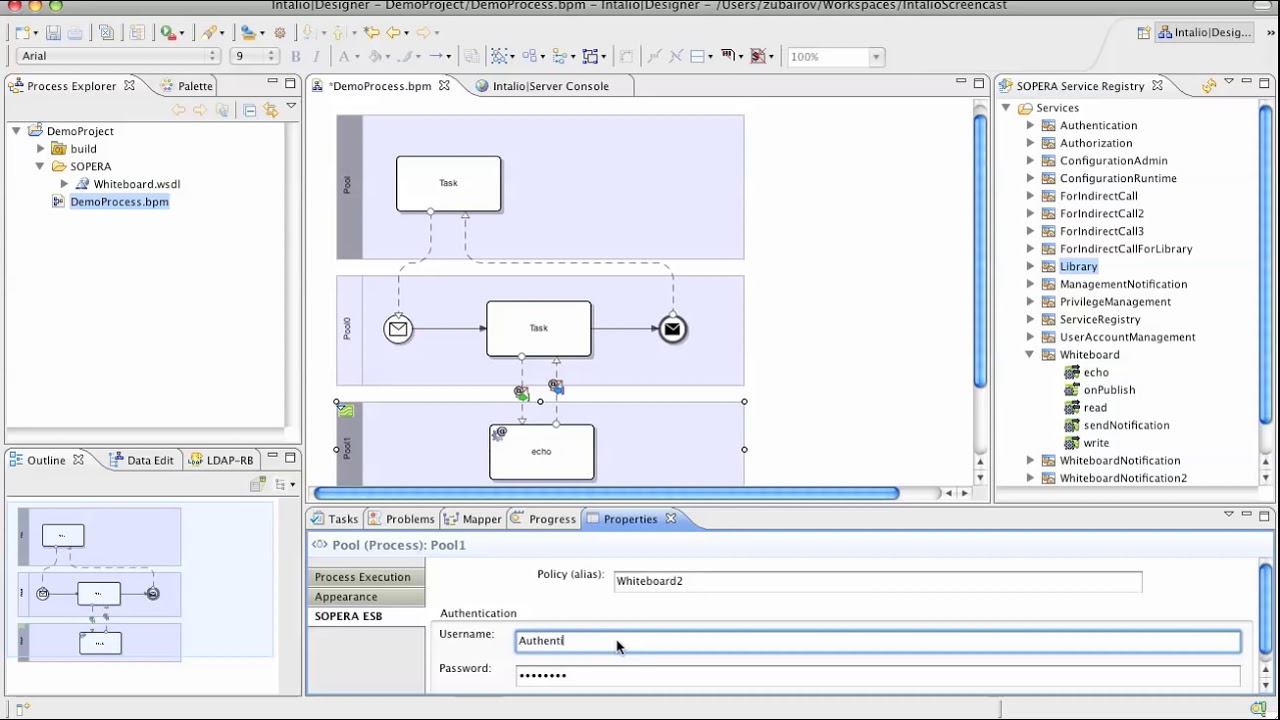1280x720 pixels.
Task: Select the read operation under Whiteboard
Action: tap(1095, 408)
